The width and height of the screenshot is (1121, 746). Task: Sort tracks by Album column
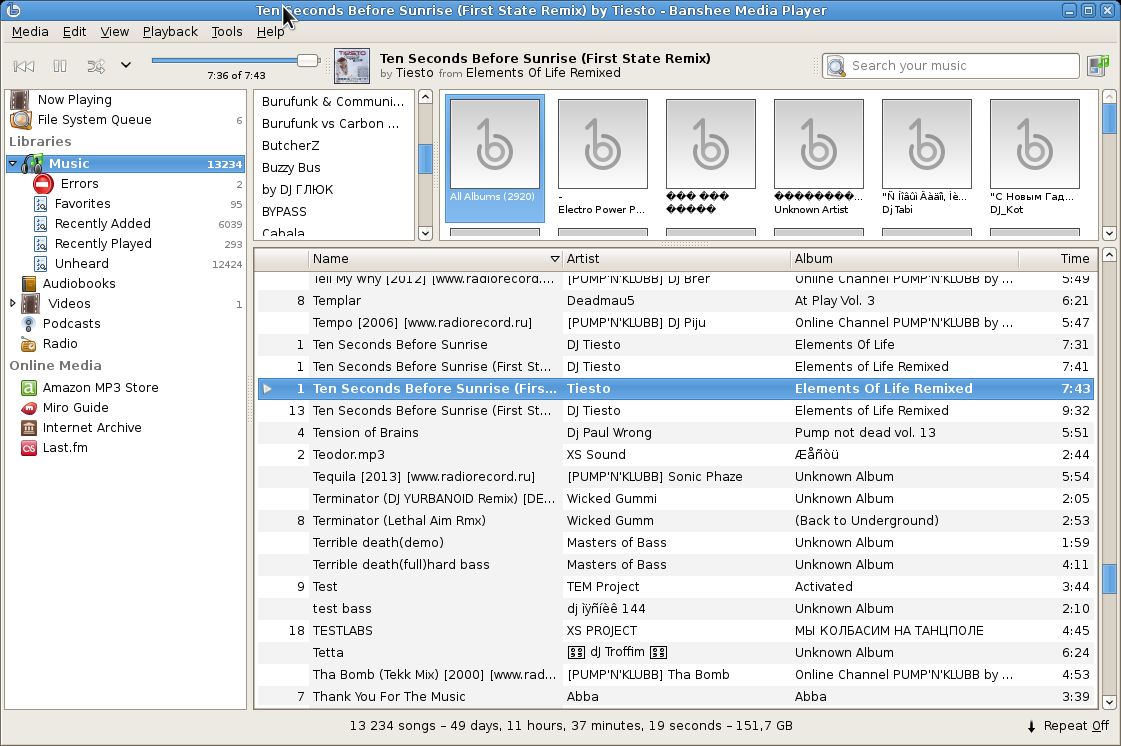(904, 258)
